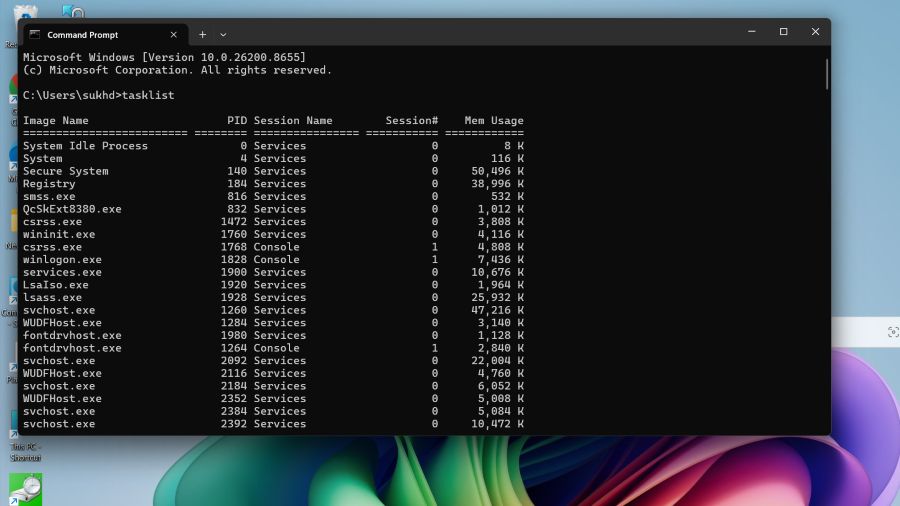Viewport: 900px width, 506px height.
Task: Close the terminal window
Action: pos(815,32)
